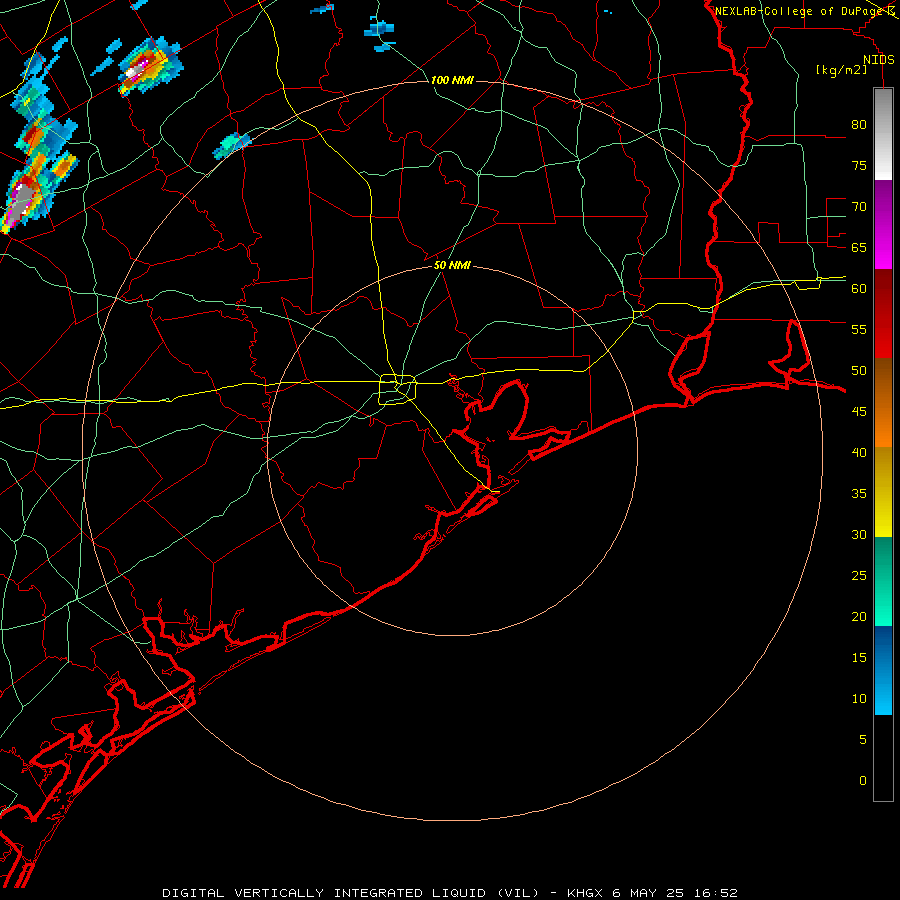
Task: Pick the green segment of the color scale
Action: (883, 581)
